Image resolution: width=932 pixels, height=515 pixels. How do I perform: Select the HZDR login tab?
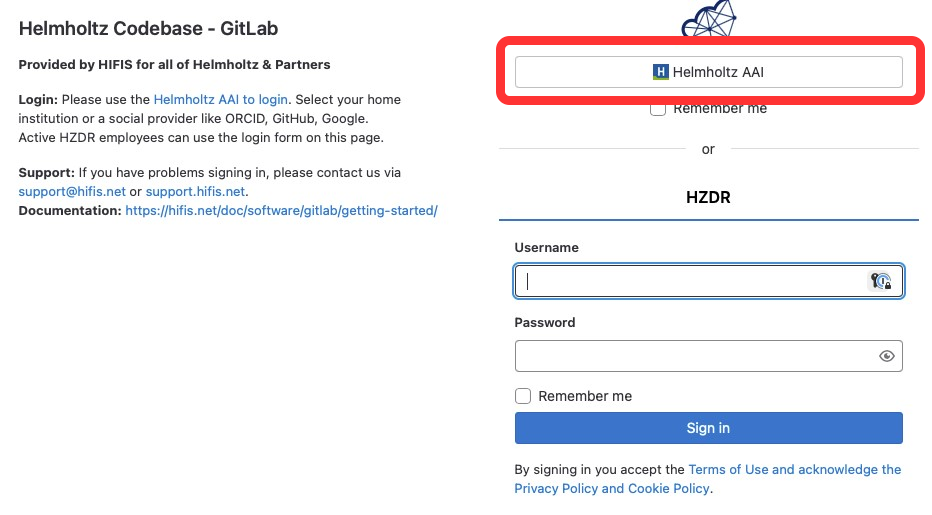pyautogui.click(x=708, y=198)
